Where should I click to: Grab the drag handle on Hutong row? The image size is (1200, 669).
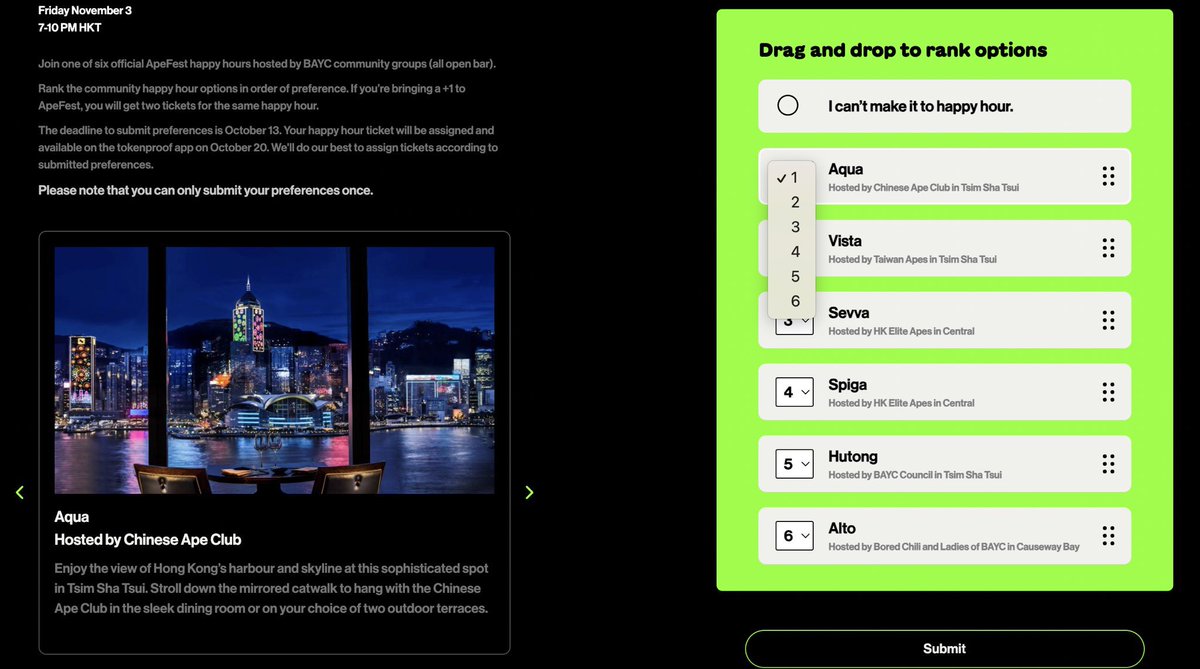(x=1108, y=464)
